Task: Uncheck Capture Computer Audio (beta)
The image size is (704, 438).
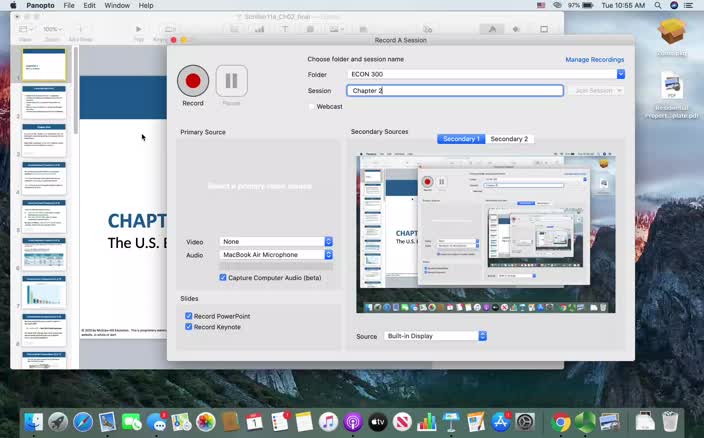Action: [x=223, y=277]
